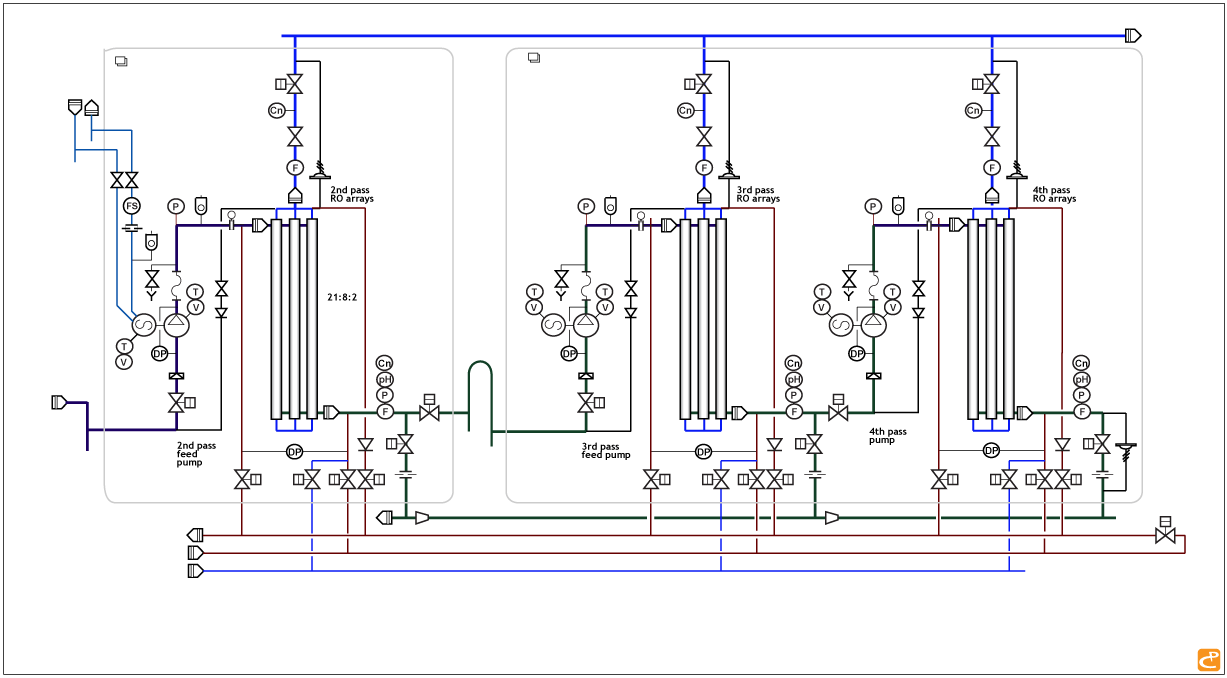
Task: Click the 21:8:2 array ratio label
Action: [342, 297]
